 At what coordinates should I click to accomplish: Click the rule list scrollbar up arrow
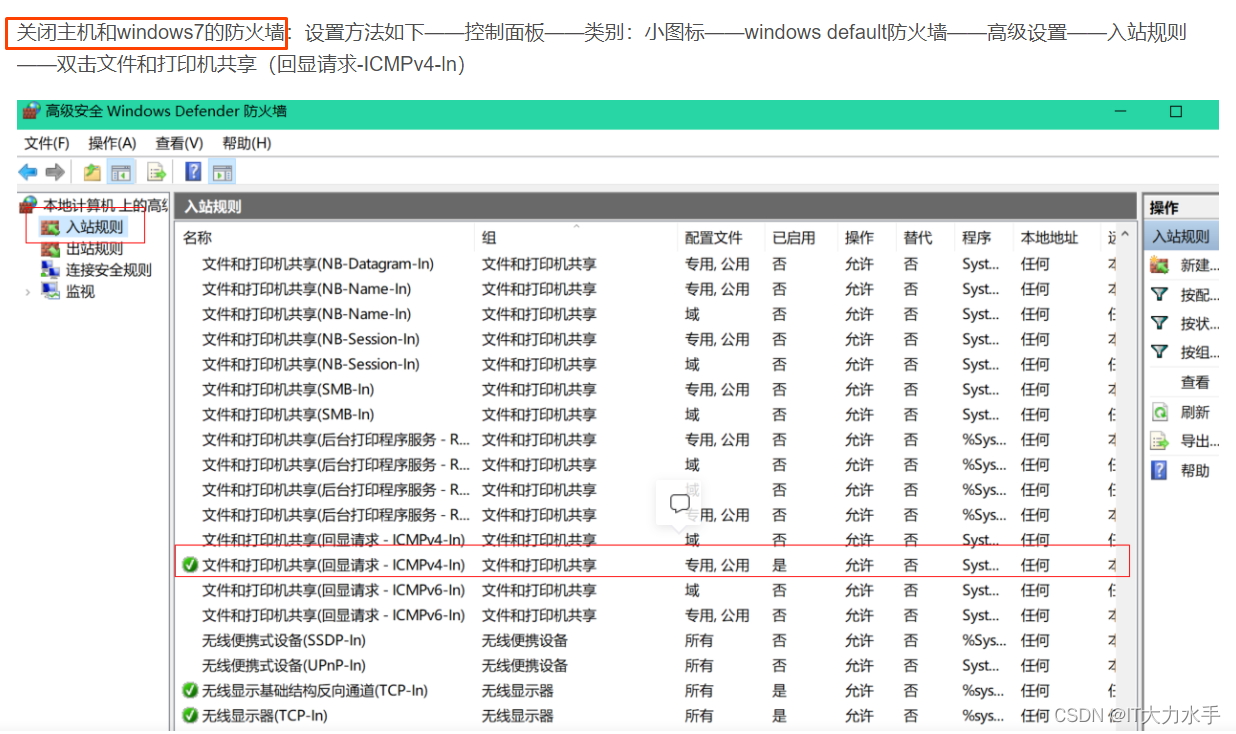[1124, 236]
